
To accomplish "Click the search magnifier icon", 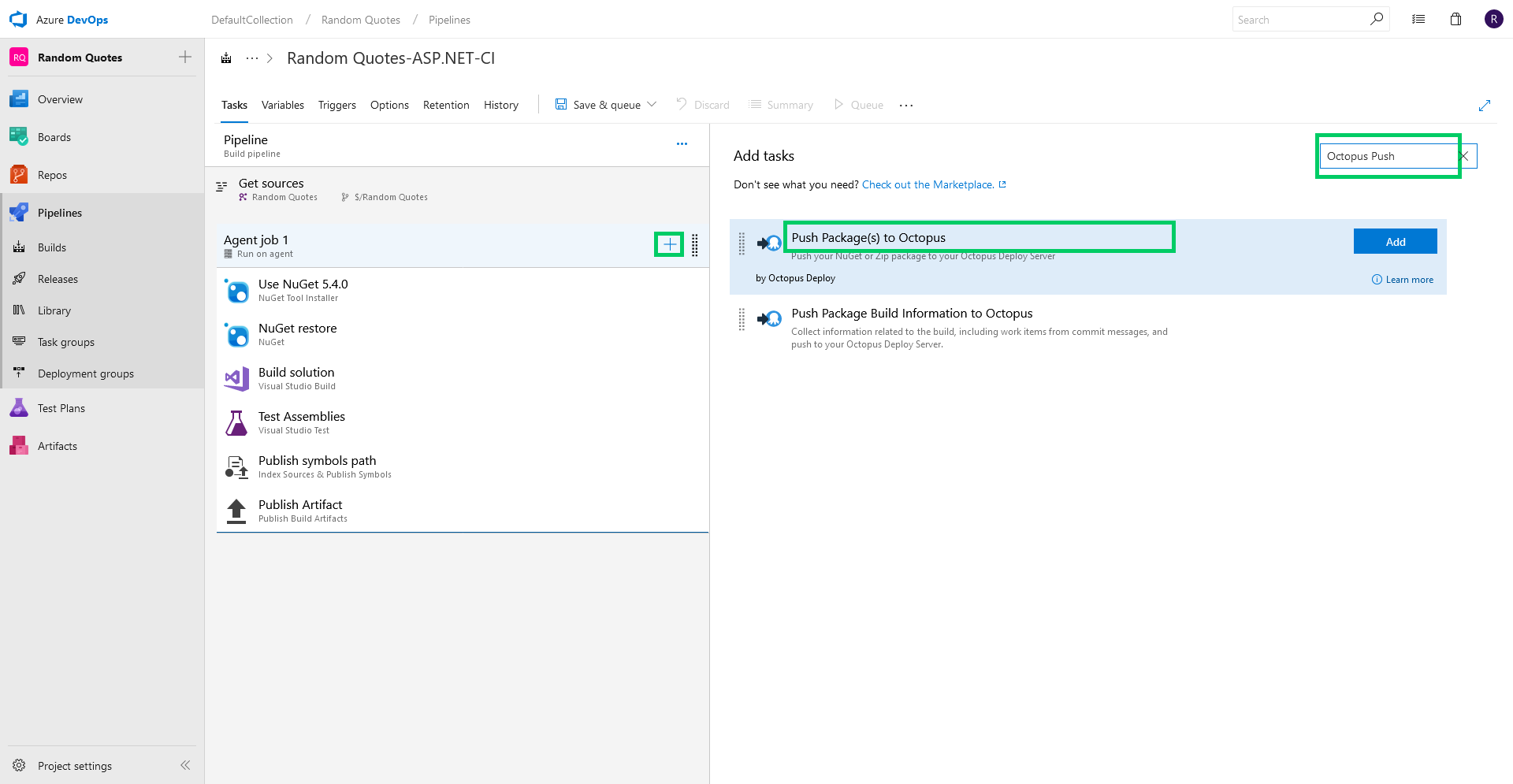I will [x=1376, y=19].
